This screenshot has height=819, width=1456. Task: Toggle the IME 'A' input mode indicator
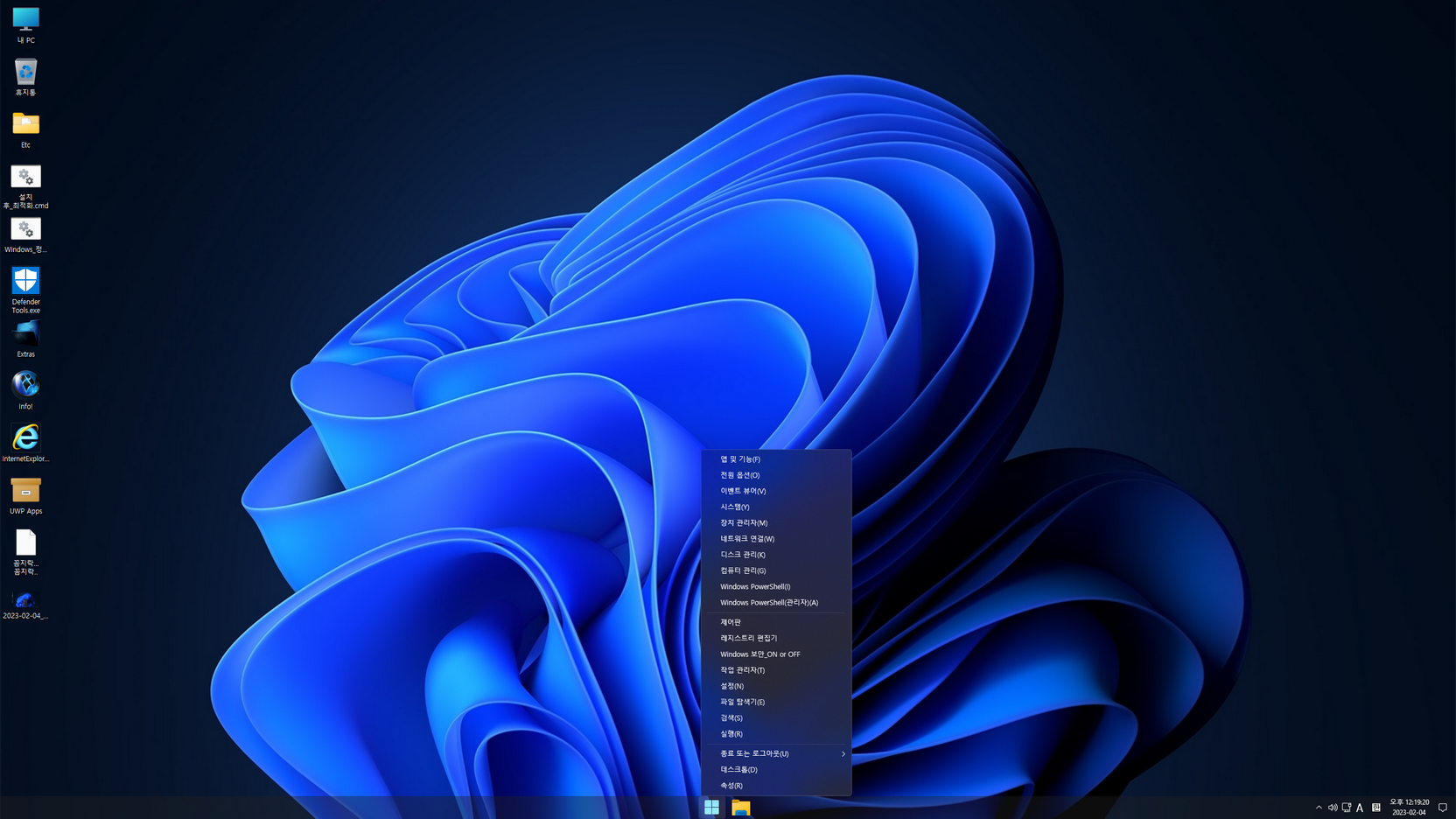point(1360,808)
